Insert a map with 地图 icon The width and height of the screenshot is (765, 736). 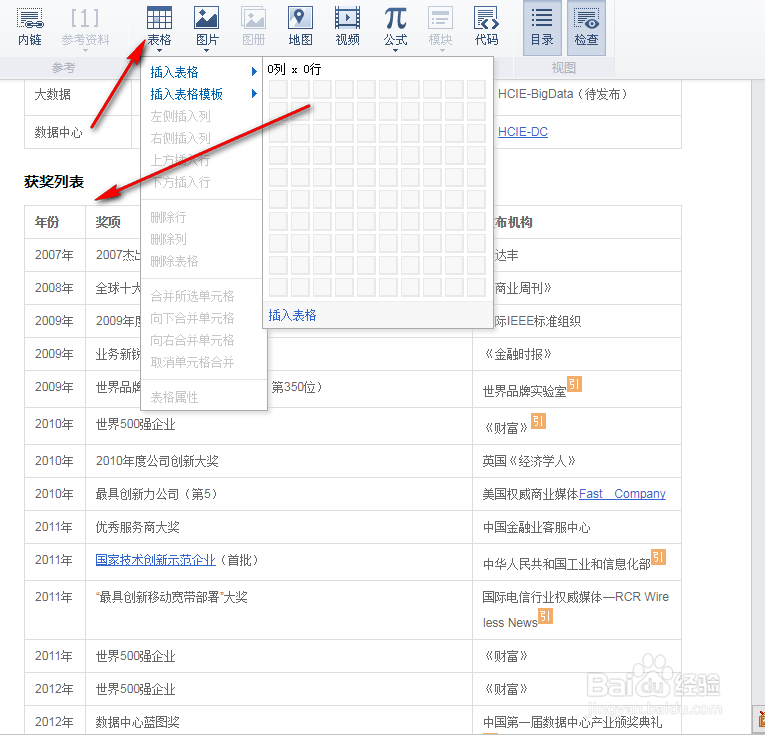coord(300,26)
